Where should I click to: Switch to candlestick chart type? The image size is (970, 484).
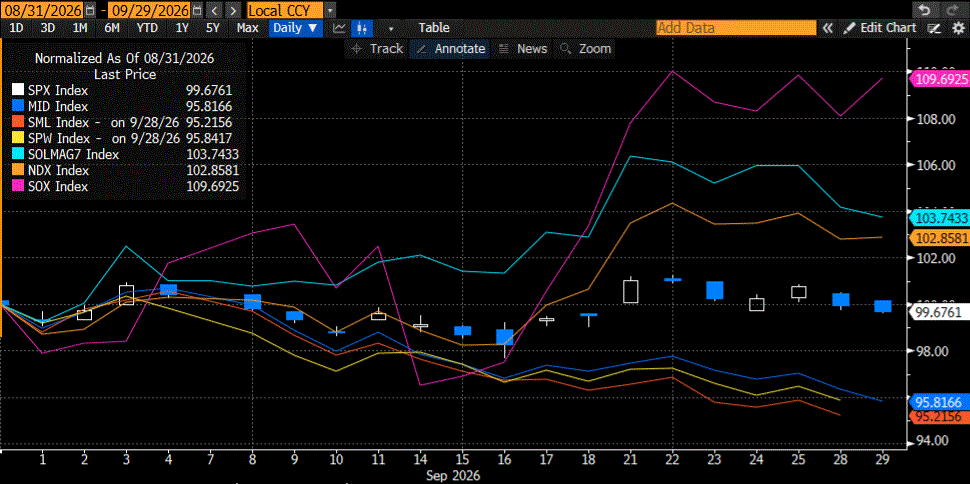[x=362, y=28]
